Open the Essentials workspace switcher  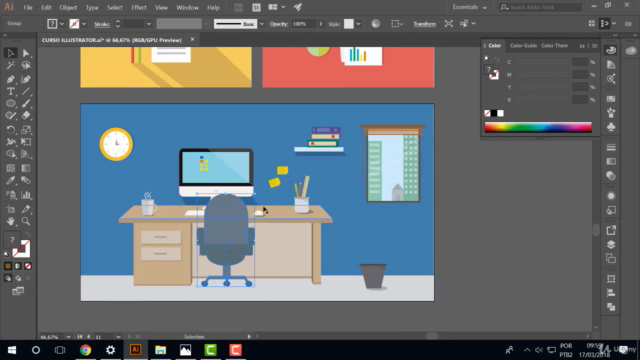click(469, 7)
